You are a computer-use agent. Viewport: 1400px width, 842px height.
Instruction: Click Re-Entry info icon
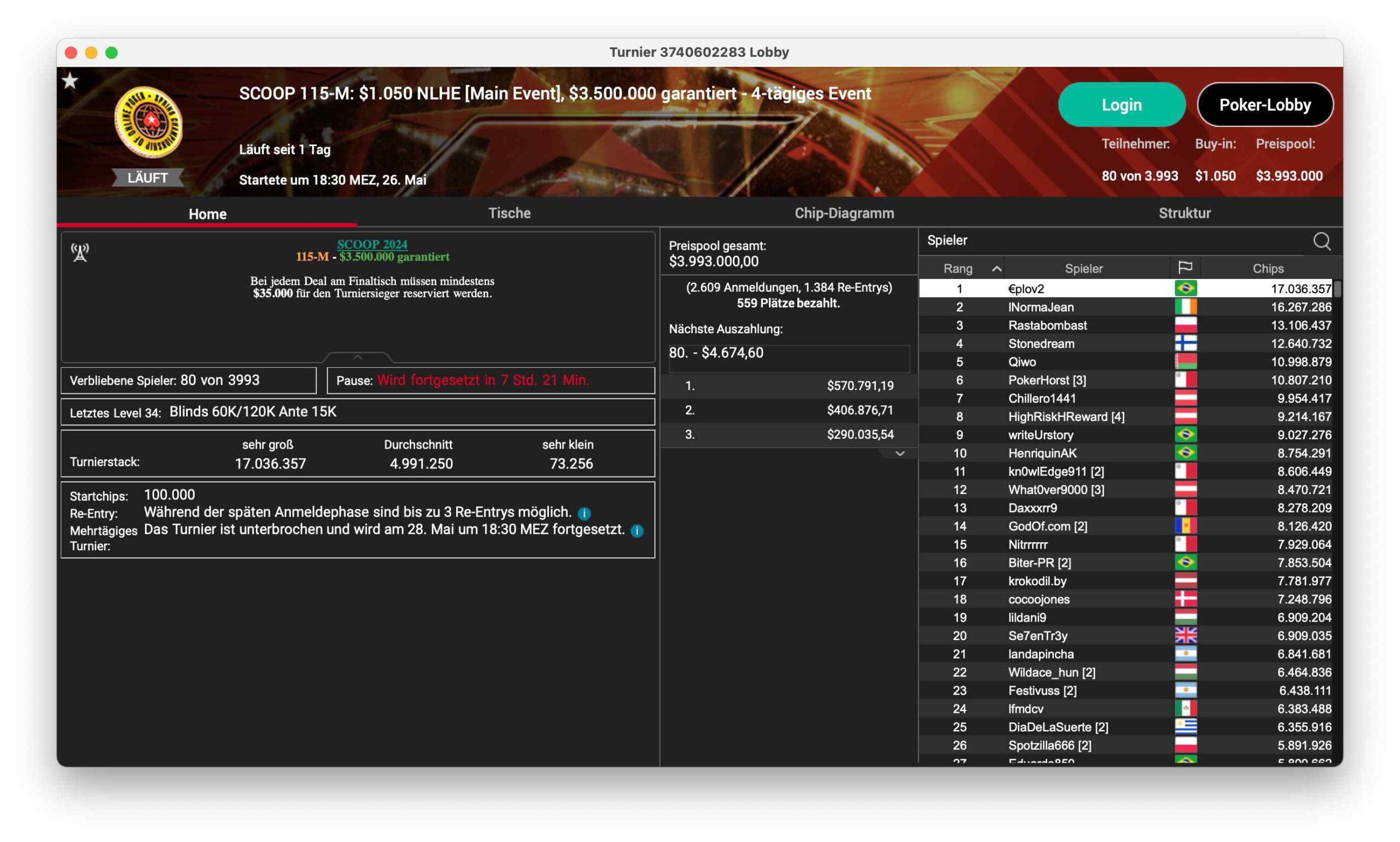(584, 514)
